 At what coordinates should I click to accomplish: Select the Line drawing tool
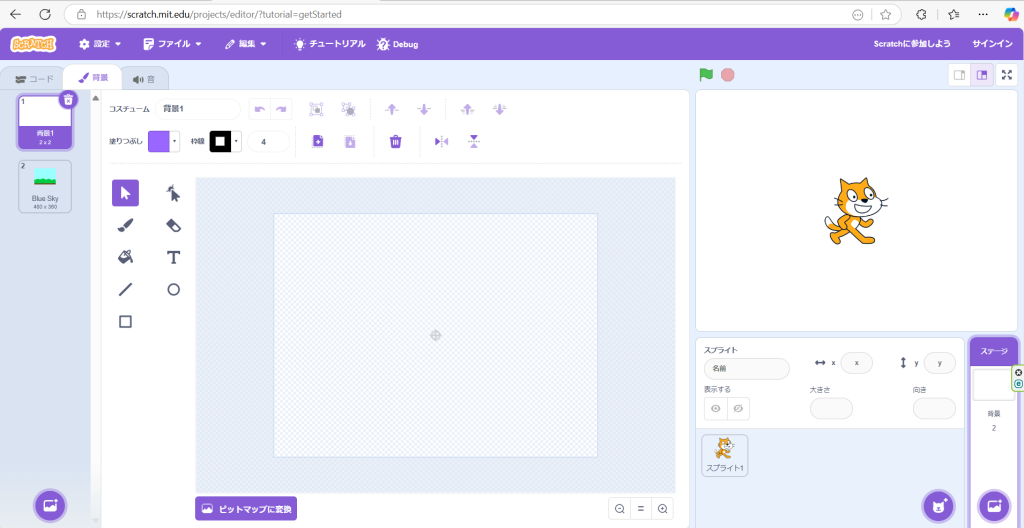pos(125,289)
